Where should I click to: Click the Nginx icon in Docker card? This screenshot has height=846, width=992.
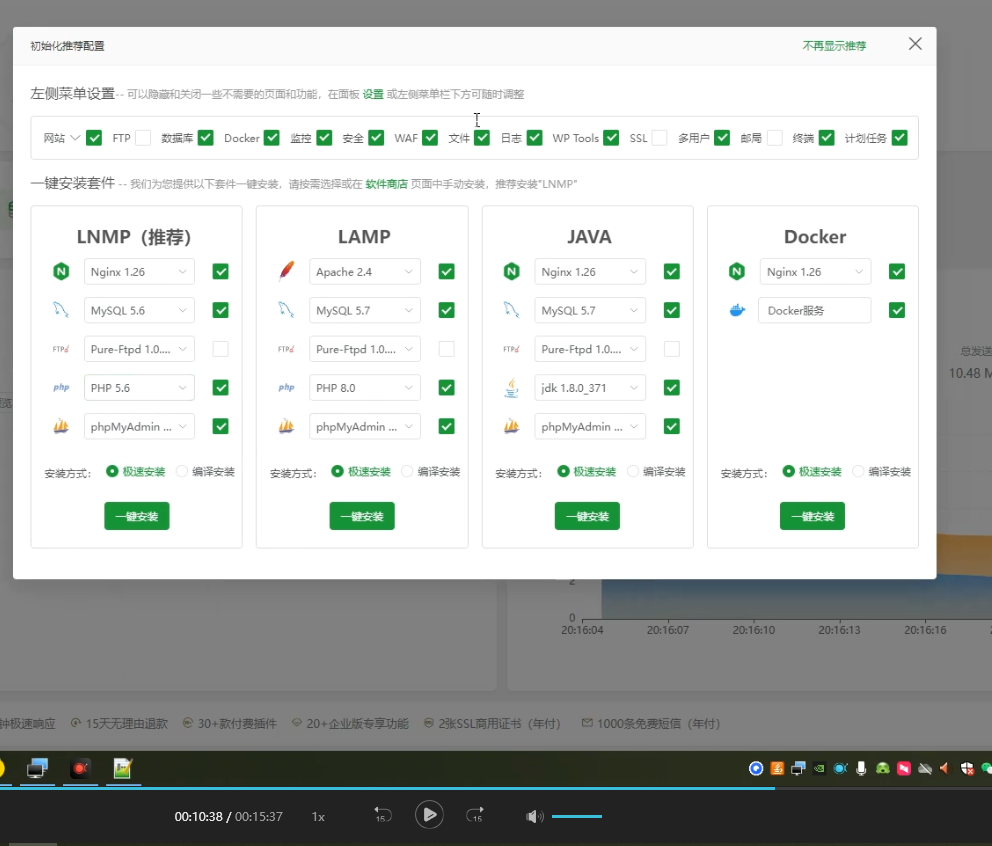(737, 272)
